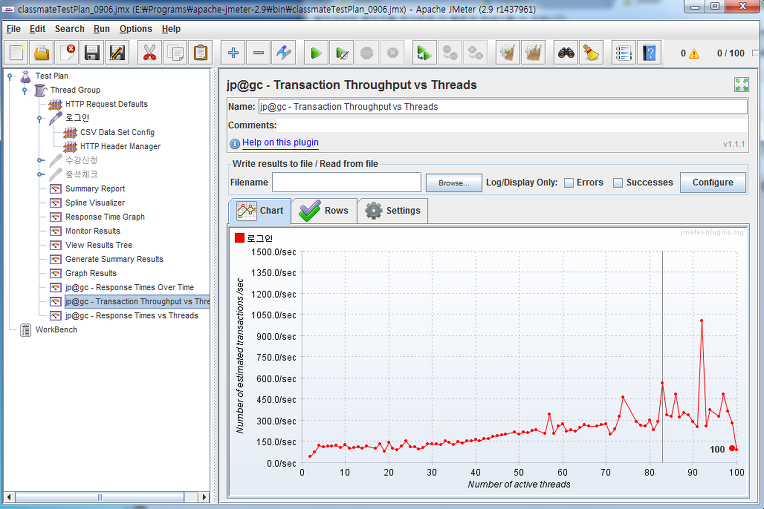Select CSV Data Set Config item
764x509 pixels.
(117, 132)
